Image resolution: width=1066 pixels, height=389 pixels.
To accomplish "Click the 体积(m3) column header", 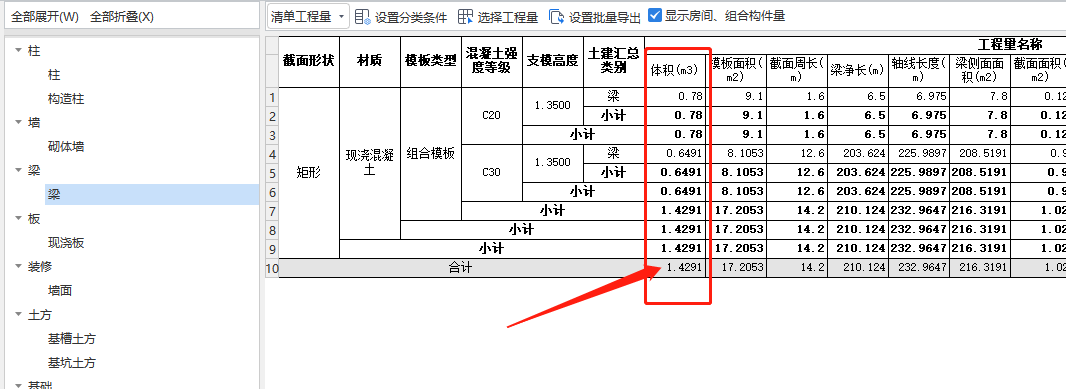I will click(676, 70).
